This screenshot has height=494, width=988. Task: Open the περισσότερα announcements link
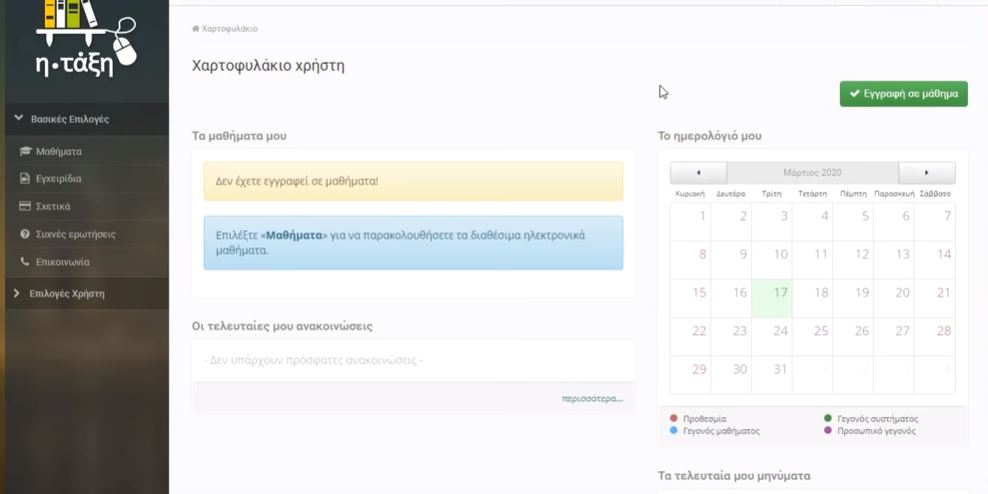click(592, 399)
